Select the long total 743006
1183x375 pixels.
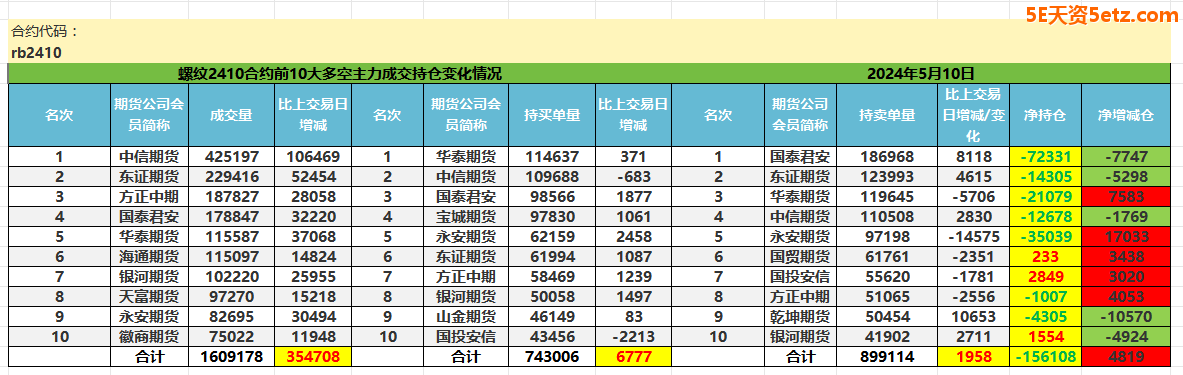(x=552, y=357)
